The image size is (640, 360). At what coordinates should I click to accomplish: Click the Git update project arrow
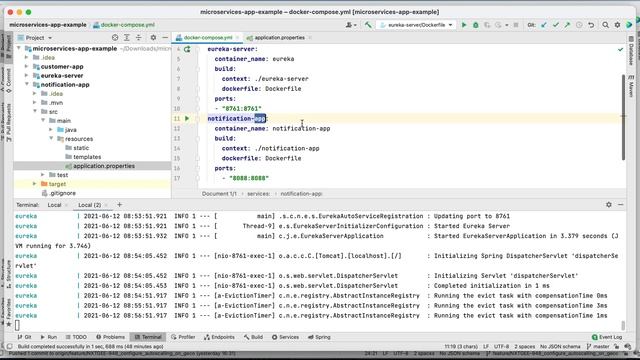(x=544, y=25)
